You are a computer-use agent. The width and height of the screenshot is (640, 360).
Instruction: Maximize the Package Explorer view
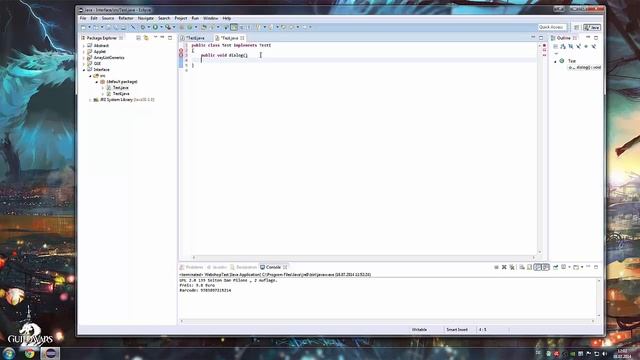click(x=170, y=38)
